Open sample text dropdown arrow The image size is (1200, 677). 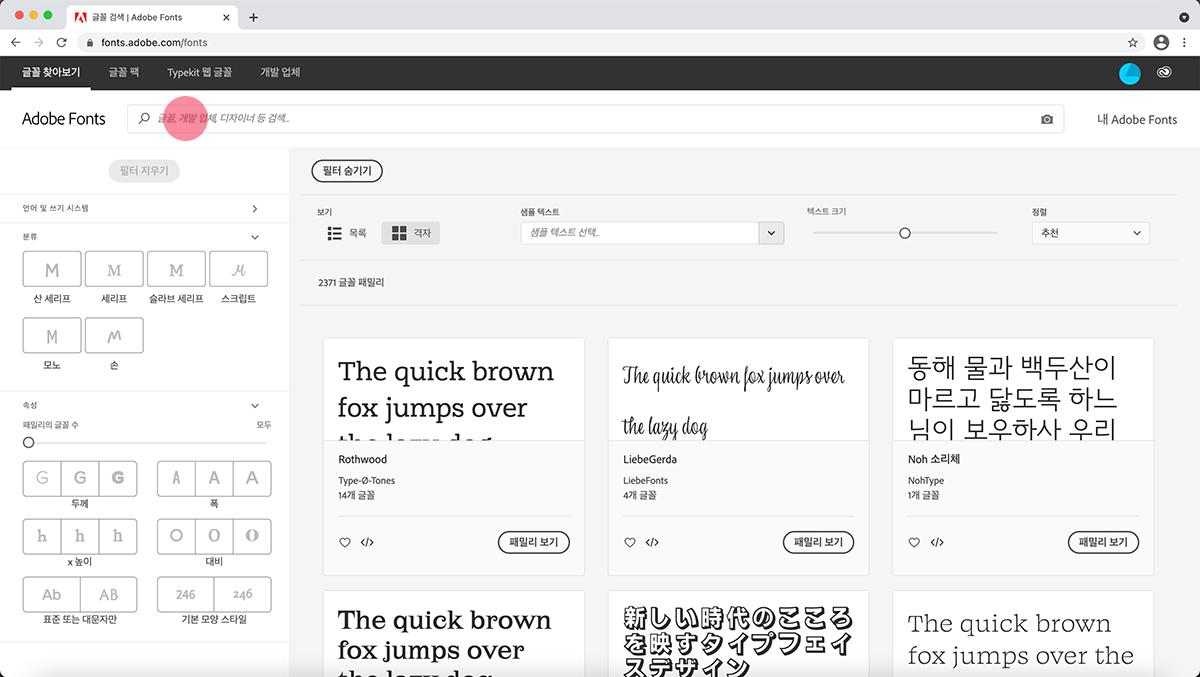tap(771, 233)
